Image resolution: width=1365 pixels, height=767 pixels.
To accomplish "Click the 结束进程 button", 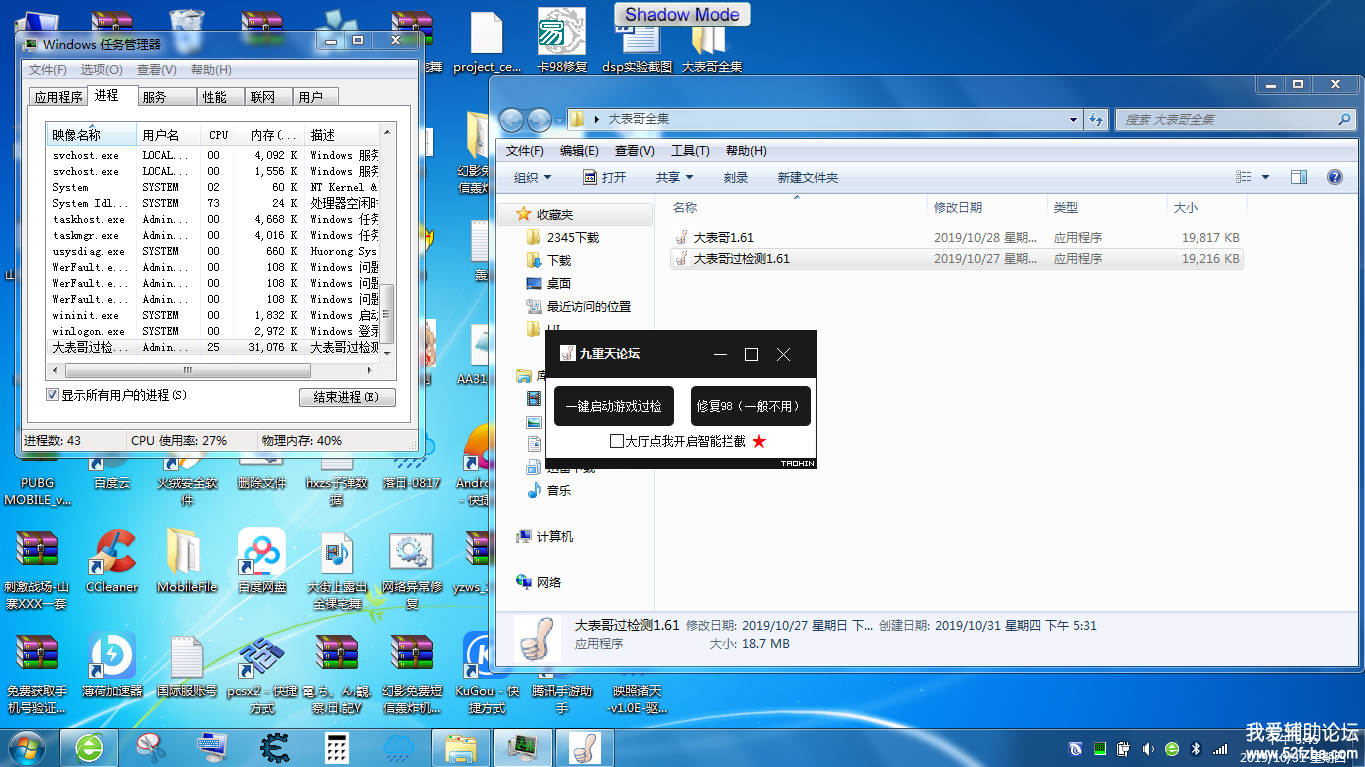I will pos(347,397).
